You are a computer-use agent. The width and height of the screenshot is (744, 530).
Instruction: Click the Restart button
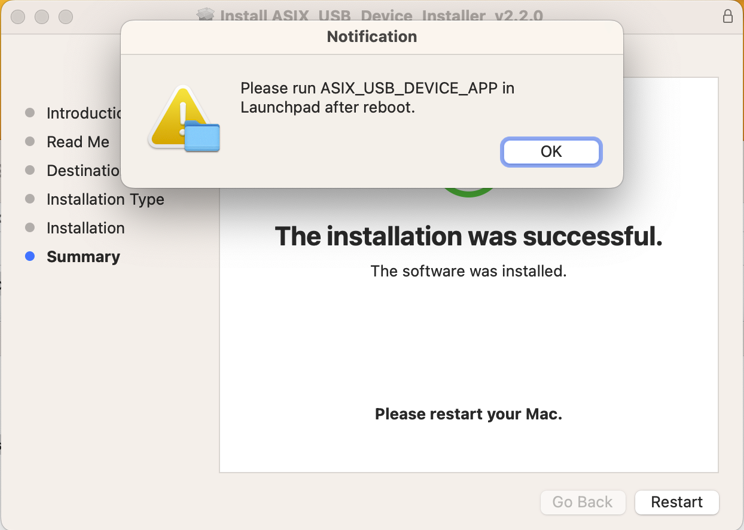(677, 502)
